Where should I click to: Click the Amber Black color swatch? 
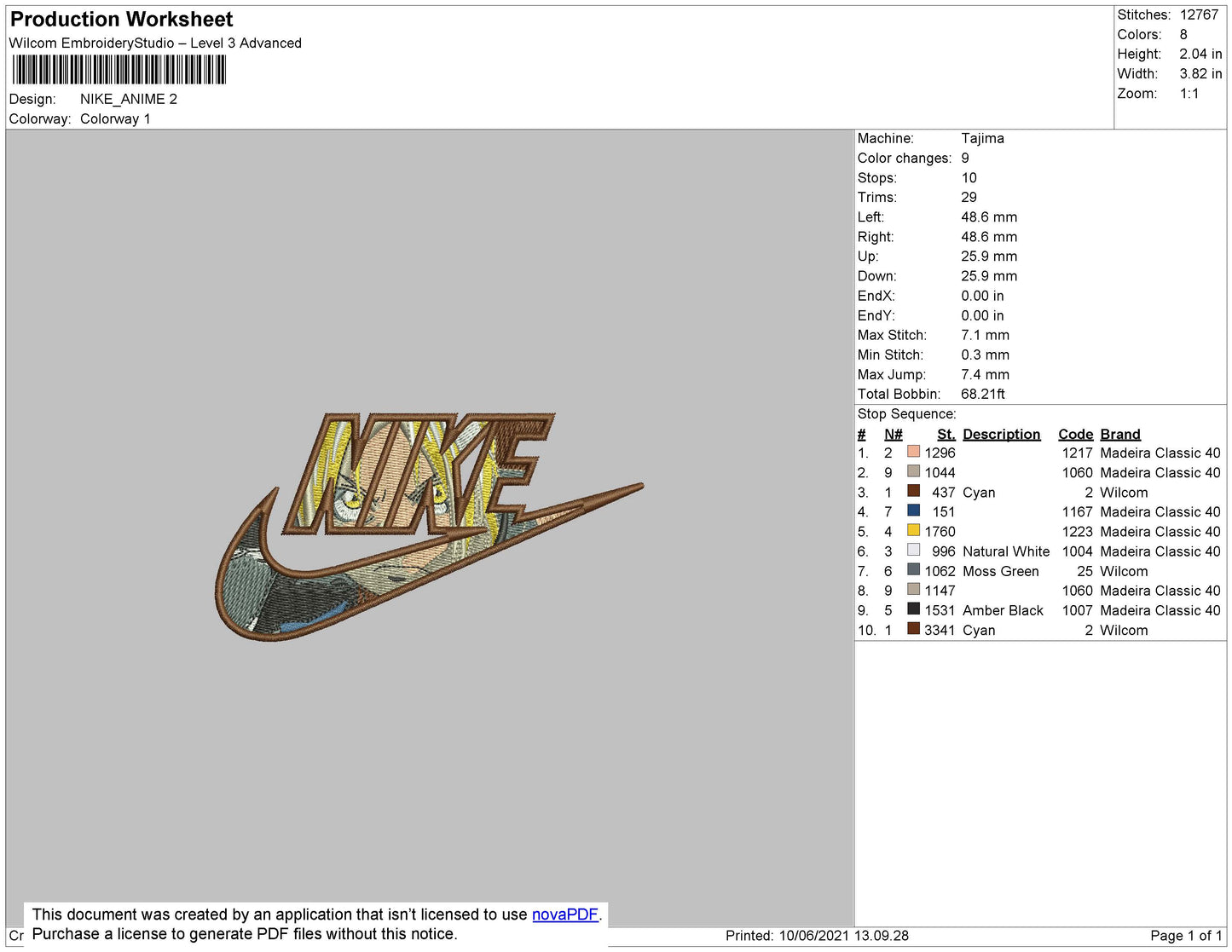(913, 609)
